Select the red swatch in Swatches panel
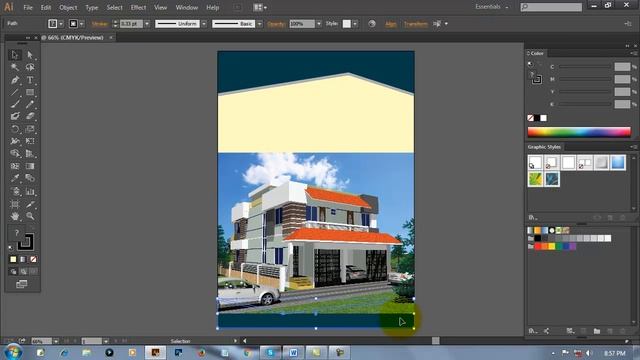 pyautogui.click(x=538, y=246)
